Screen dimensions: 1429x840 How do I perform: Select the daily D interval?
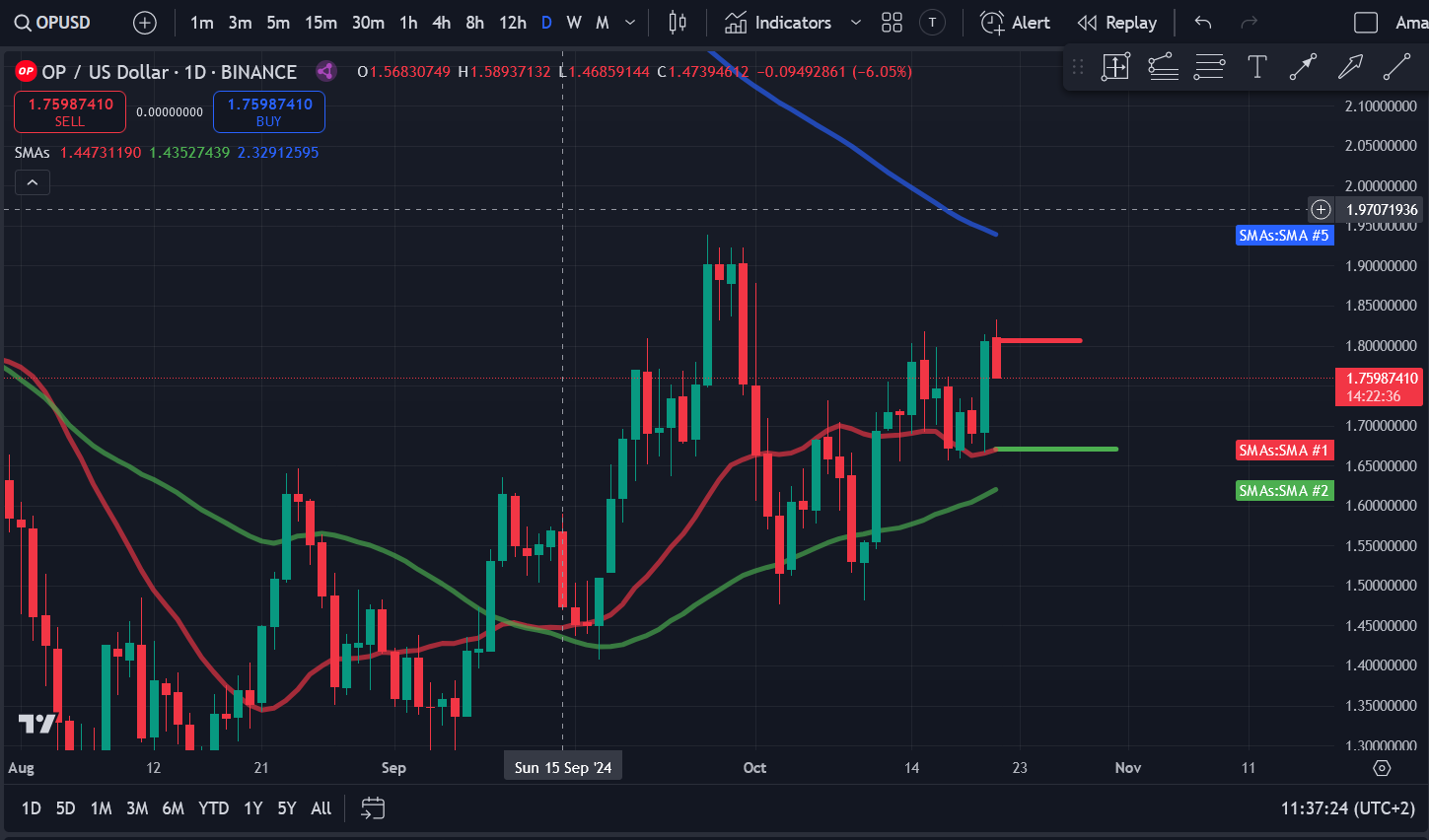[546, 22]
